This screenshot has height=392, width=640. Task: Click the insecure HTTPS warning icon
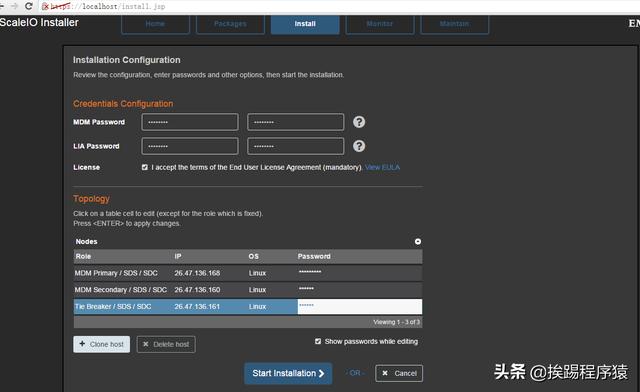click(x=45, y=6)
